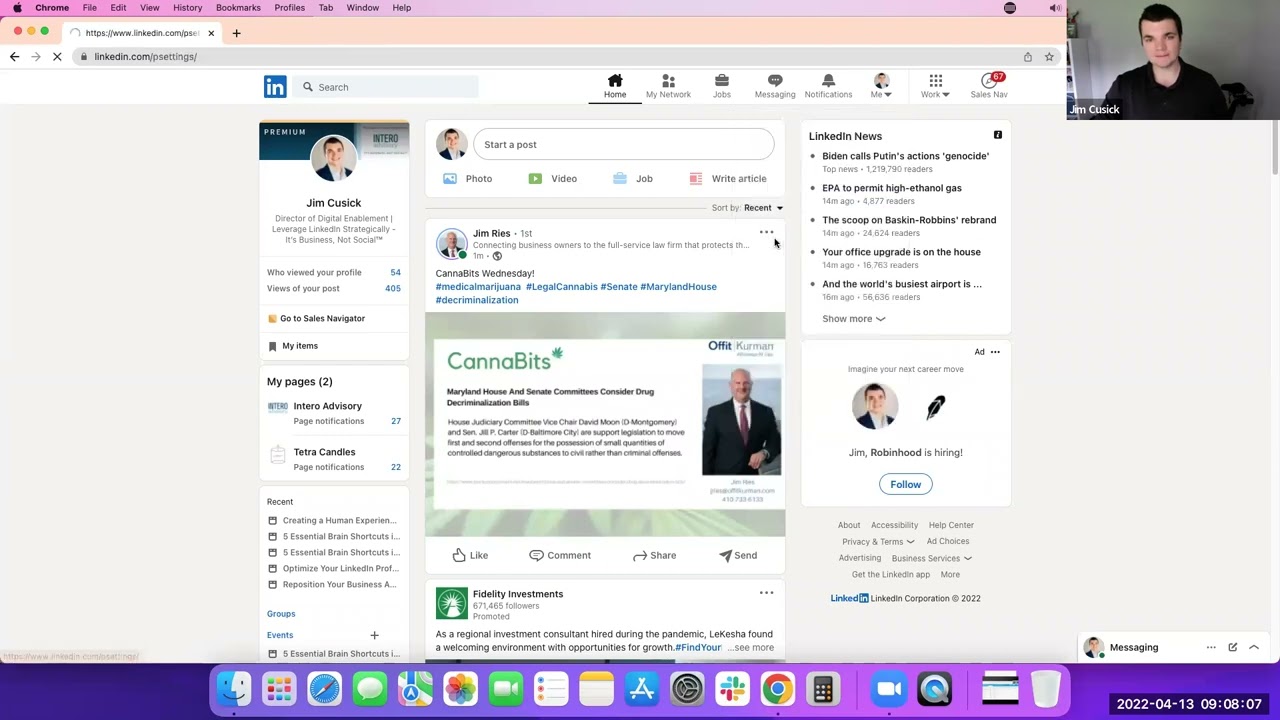Viewport: 1280px width, 720px height.
Task: Open My items in the sidebar
Action: [292, 346]
